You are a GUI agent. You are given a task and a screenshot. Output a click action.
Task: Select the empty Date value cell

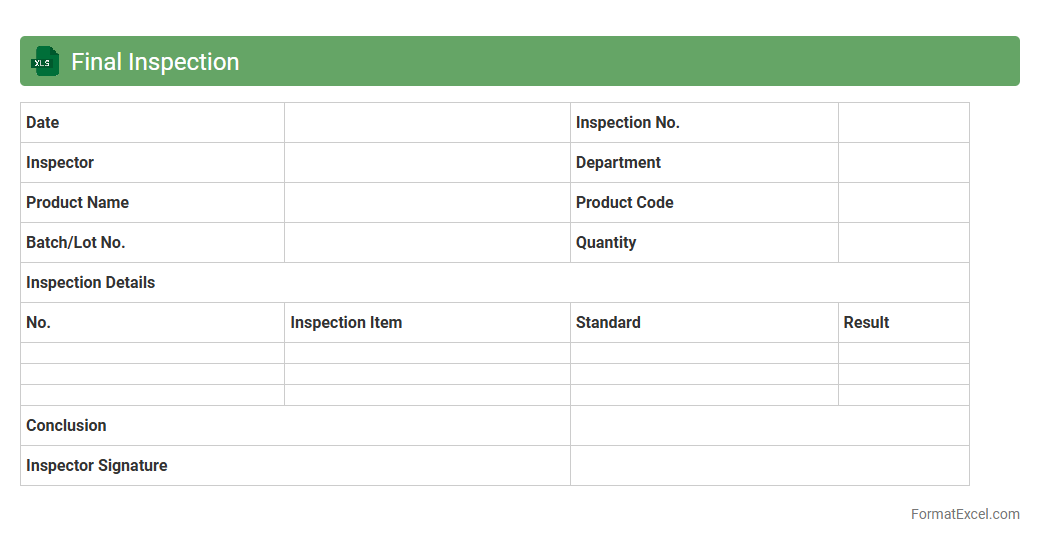tap(427, 123)
